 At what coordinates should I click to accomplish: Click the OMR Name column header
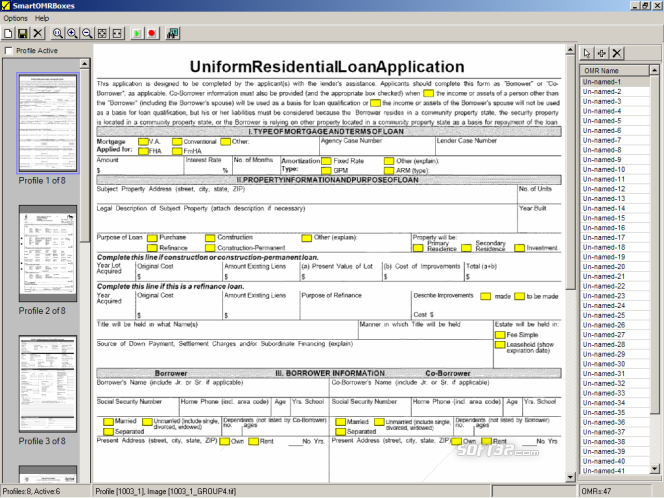click(x=614, y=71)
